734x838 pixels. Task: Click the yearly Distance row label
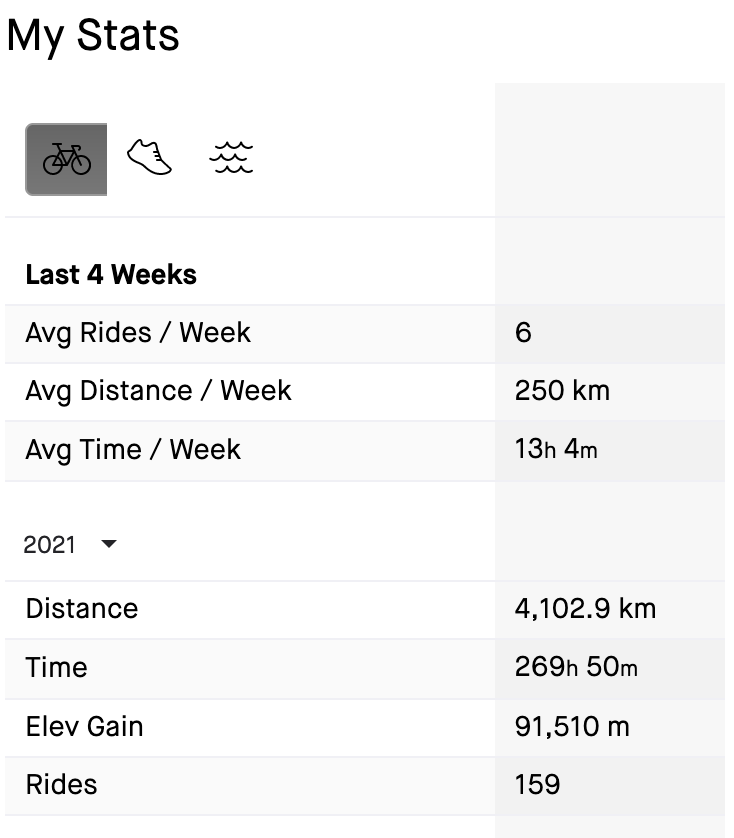82,609
